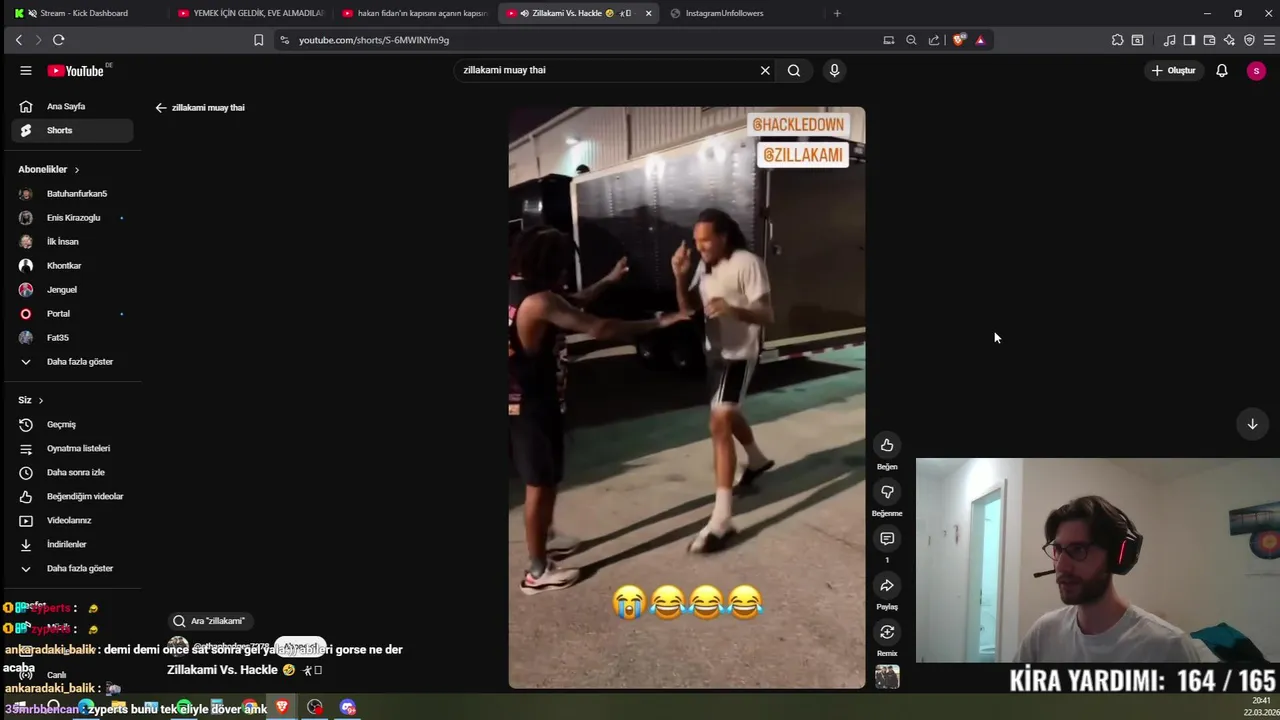Expand Siz list with Daha fazla göster
The width and height of the screenshot is (1280, 720).
(72, 569)
